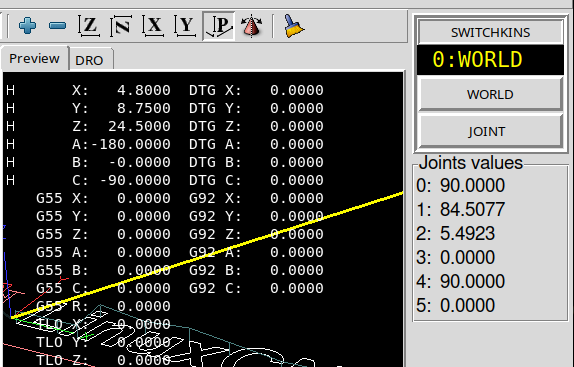The width and height of the screenshot is (574, 367).
Task: Select the Y front view icon
Action: [185, 26]
